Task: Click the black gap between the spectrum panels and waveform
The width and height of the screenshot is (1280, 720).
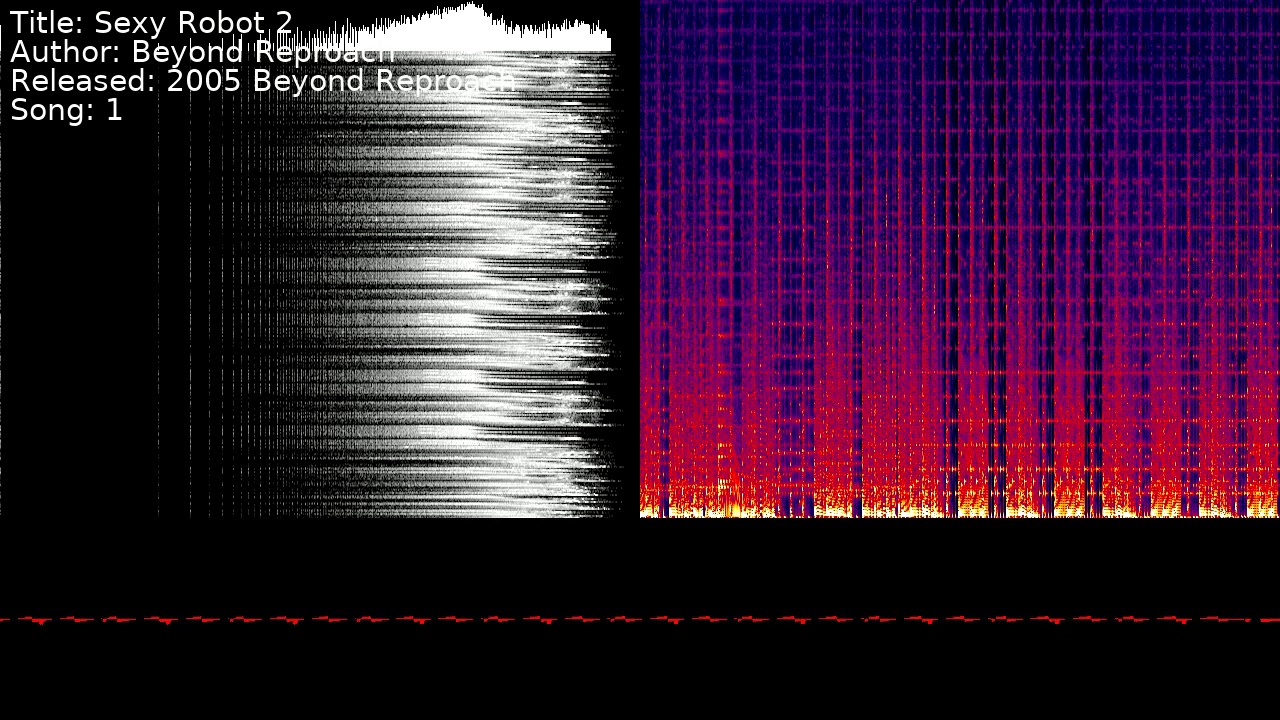Action: (x=640, y=565)
